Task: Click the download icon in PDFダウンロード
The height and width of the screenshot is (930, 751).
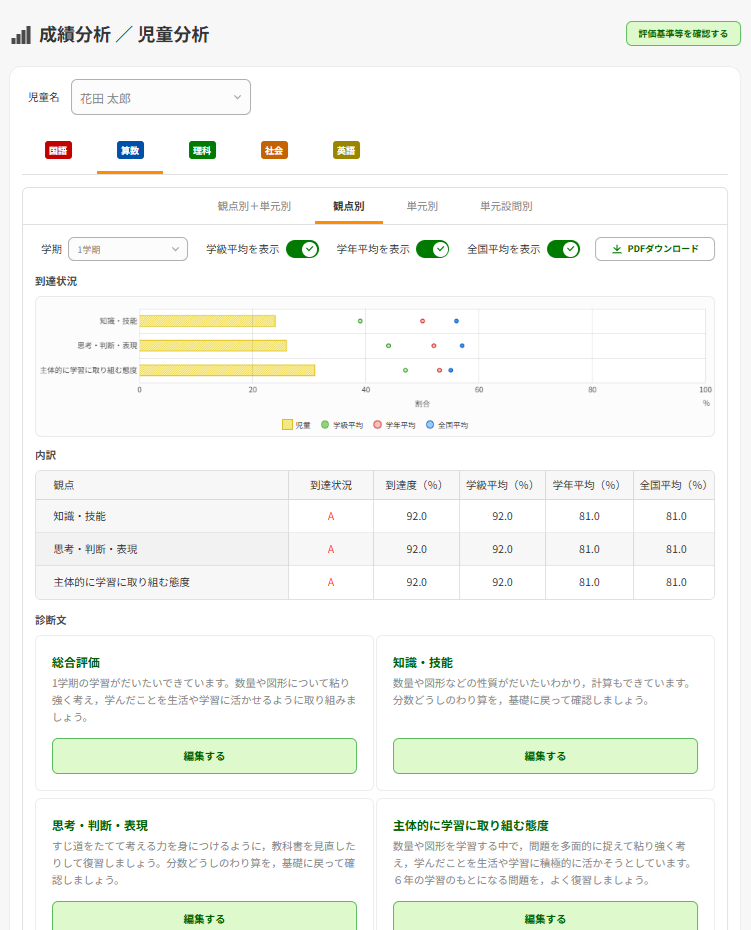Action: click(617, 249)
